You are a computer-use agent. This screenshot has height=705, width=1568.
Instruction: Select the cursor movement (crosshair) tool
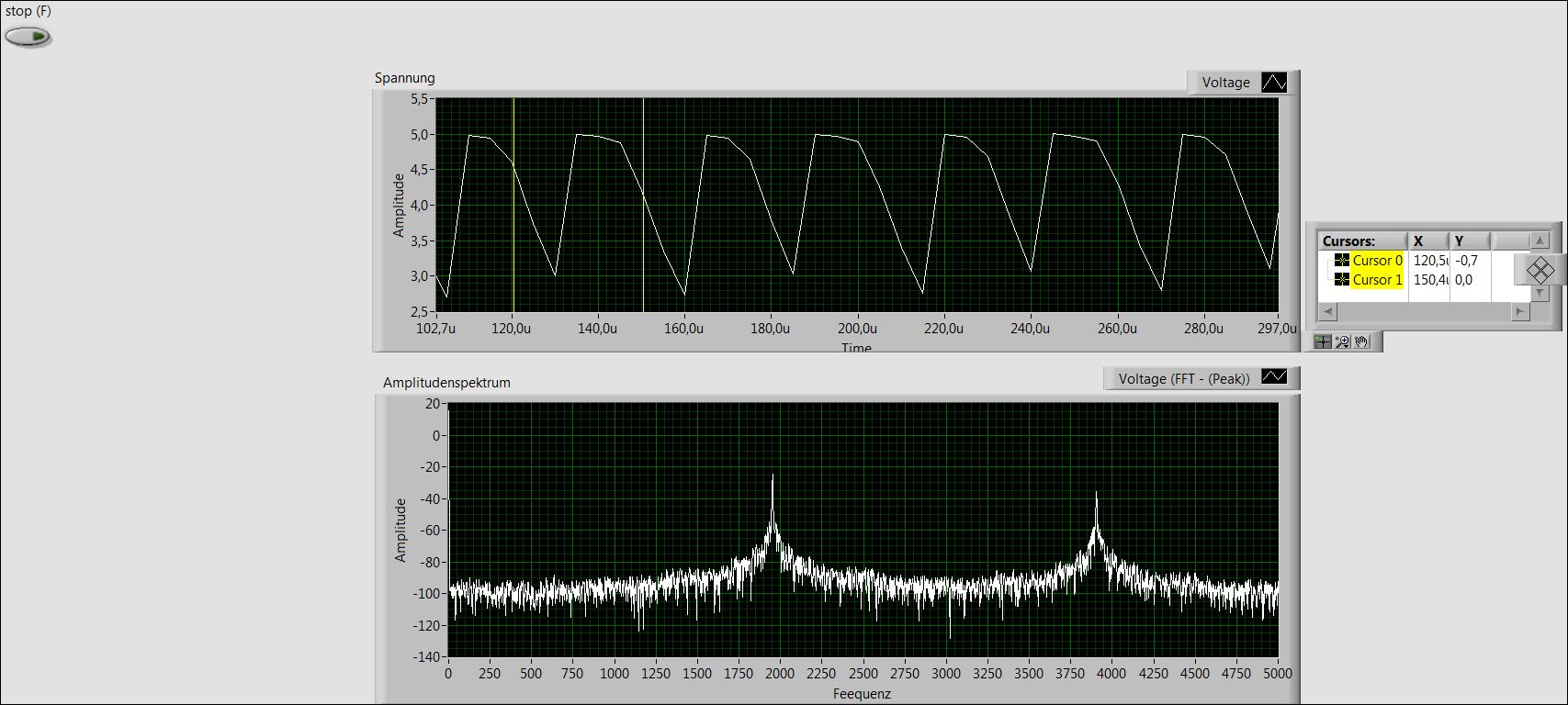click(x=1323, y=341)
